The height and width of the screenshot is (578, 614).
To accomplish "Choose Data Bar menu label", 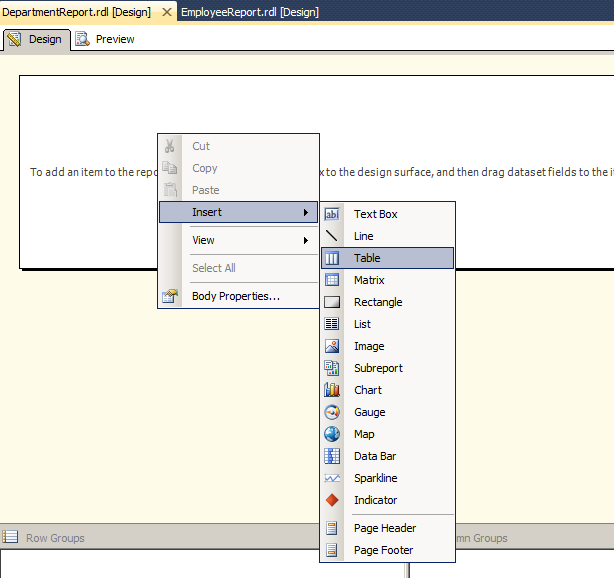I will 375,456.
